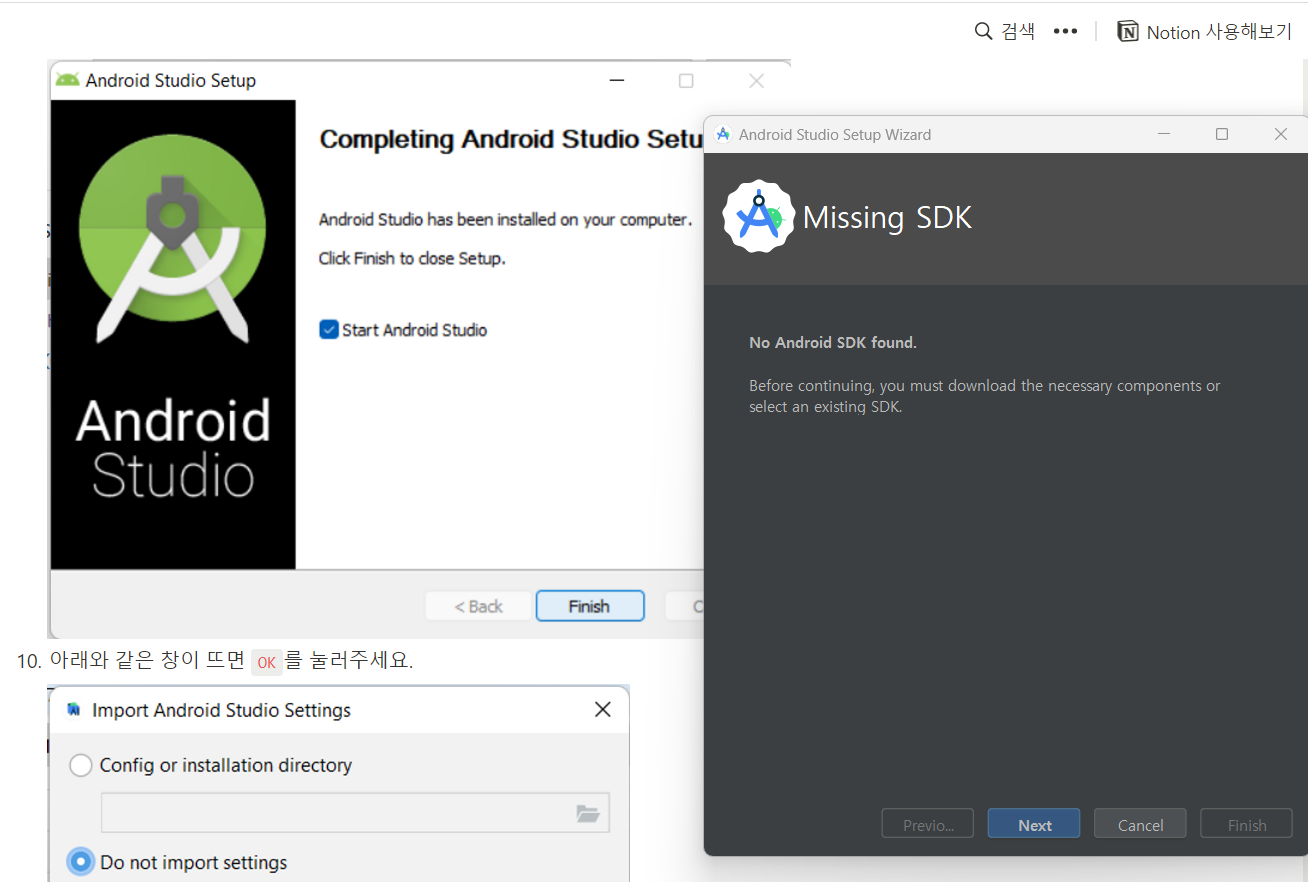1308x882 pixels.
Task: Click the Back button in Android Studio Setup
Action: (478, 606)
